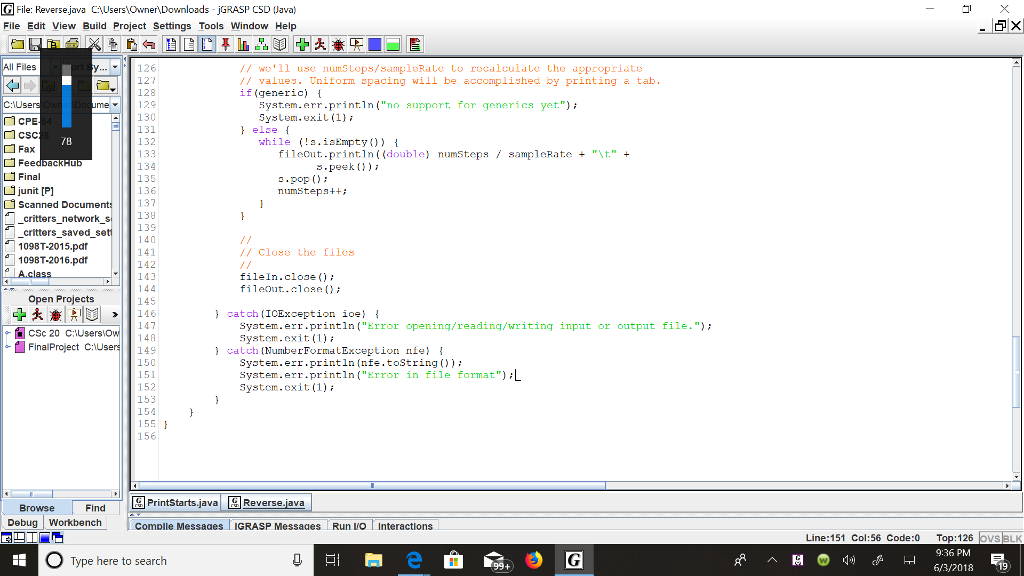Mute system volume from the tray

click(849, 560)
